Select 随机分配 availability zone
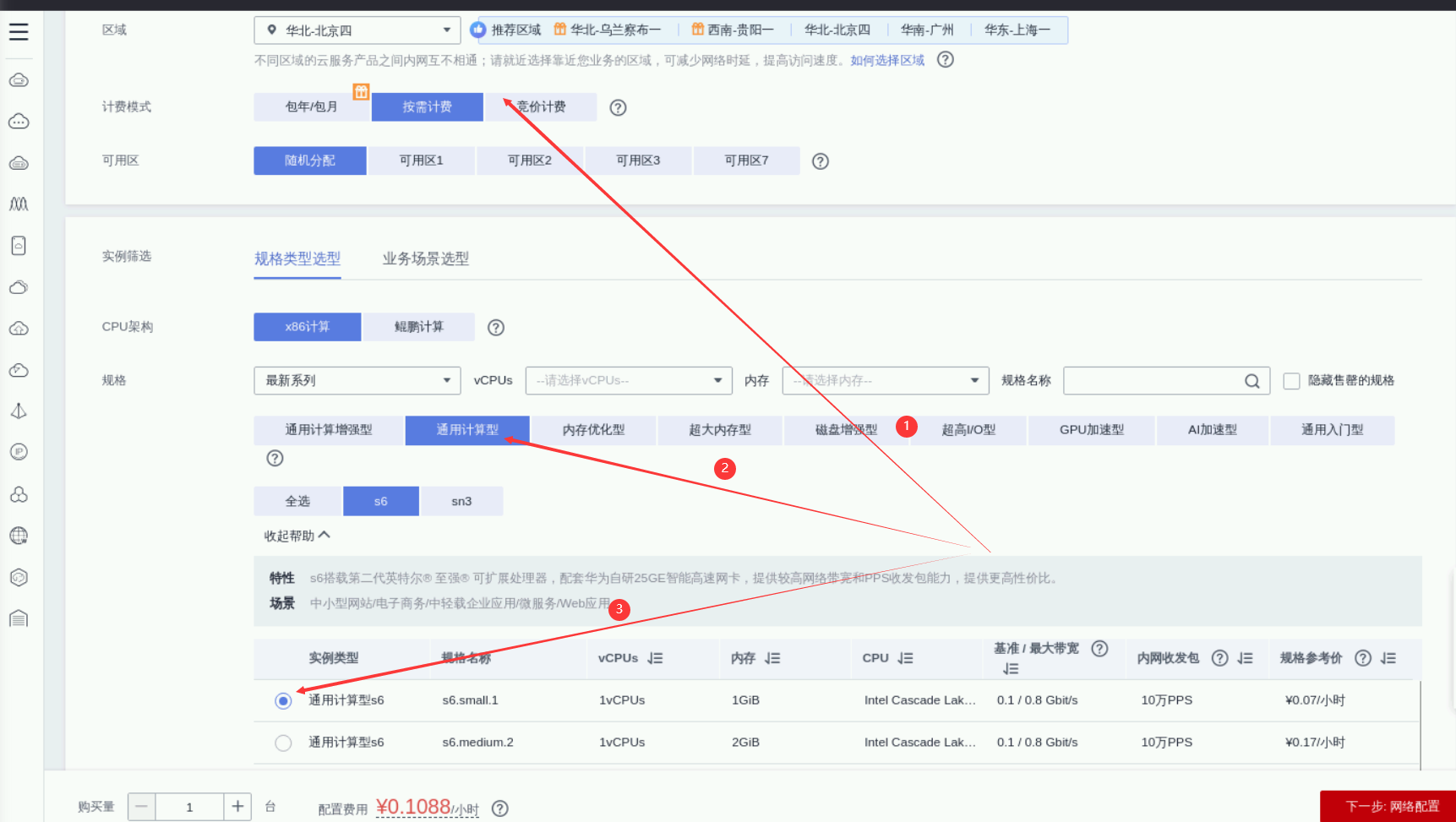 310,161
